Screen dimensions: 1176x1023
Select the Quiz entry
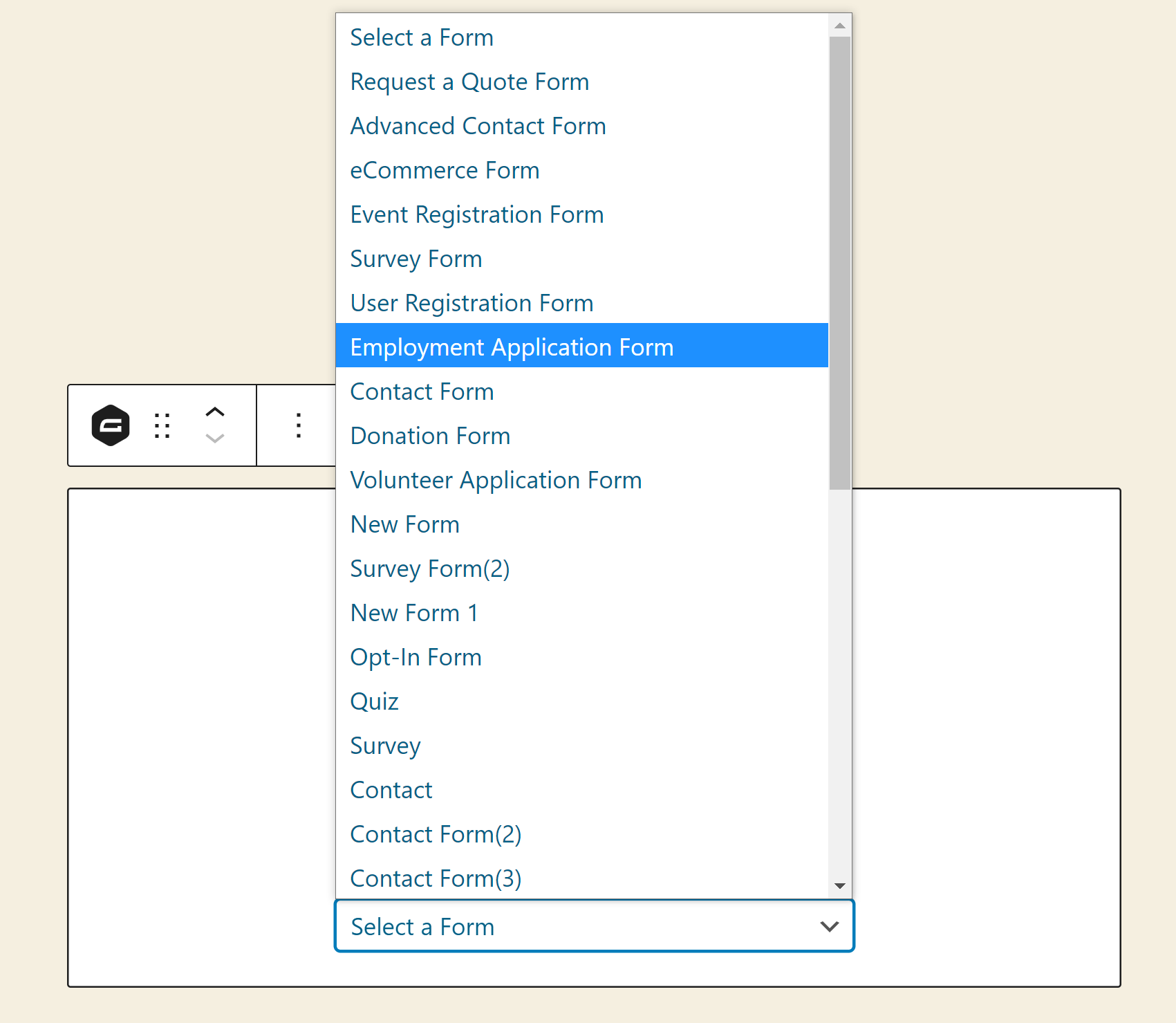coord(374,701)
